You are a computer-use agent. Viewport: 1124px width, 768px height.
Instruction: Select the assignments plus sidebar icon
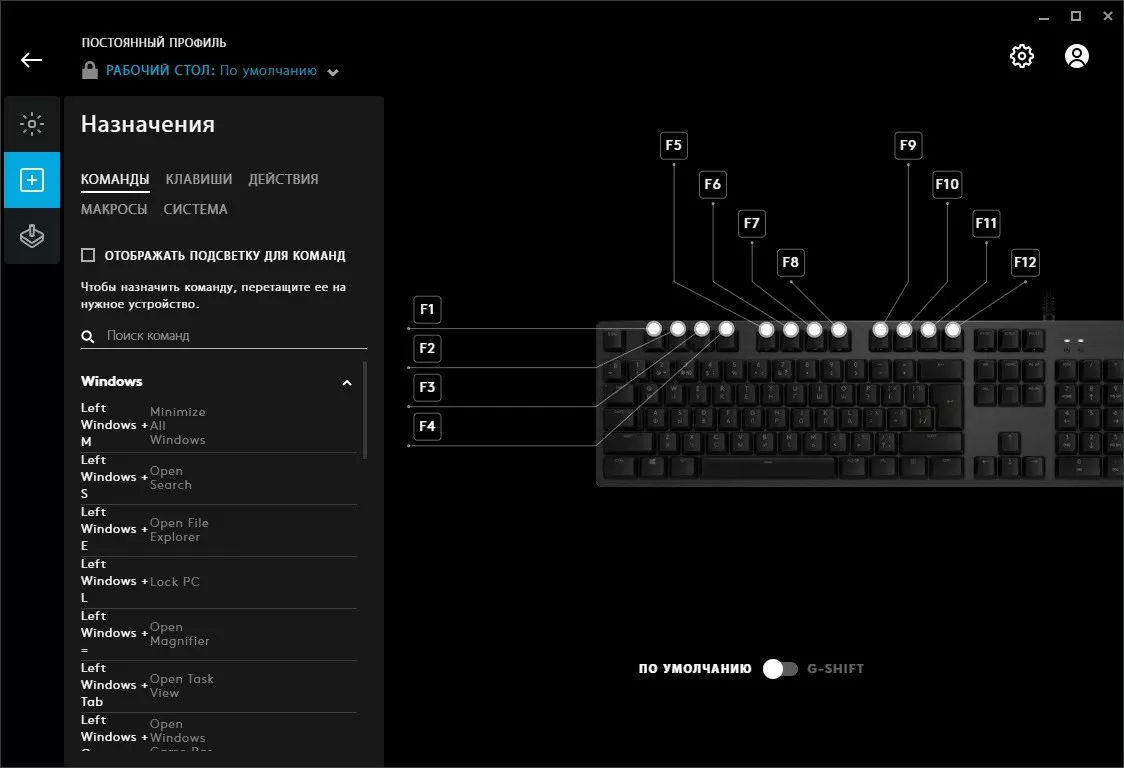click(x=32, y=180)
